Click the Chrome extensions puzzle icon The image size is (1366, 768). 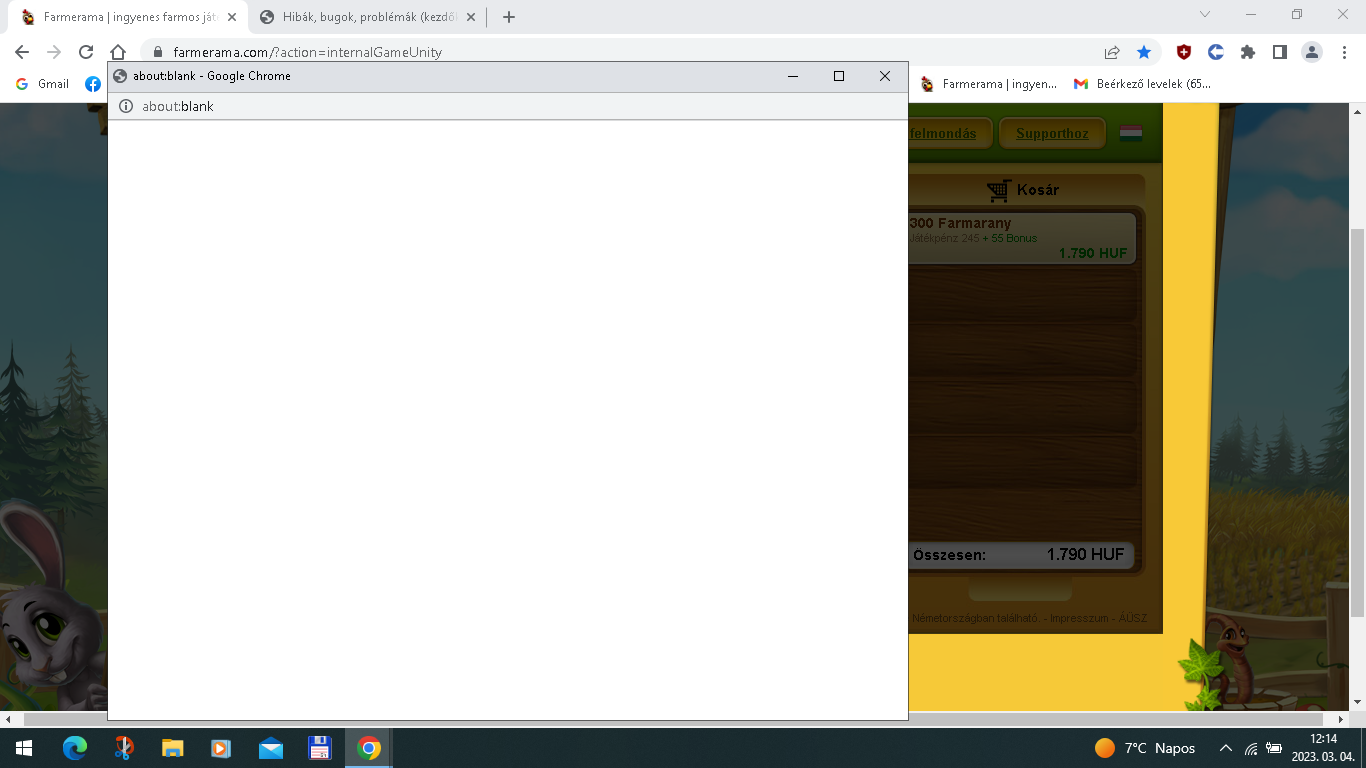click(1247, 52)
